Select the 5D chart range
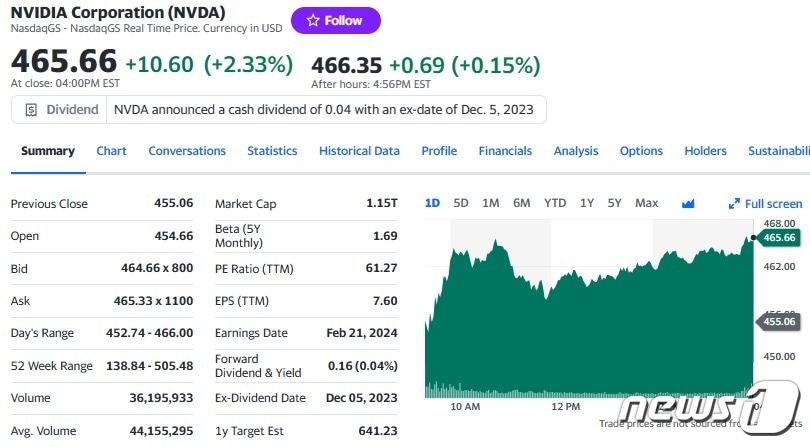810x447 pixels. click(x=461, y=203)
